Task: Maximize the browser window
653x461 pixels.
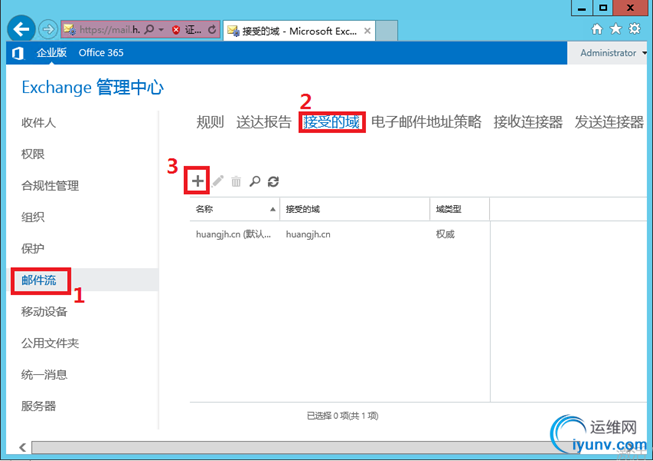Action: coord(603,7)
